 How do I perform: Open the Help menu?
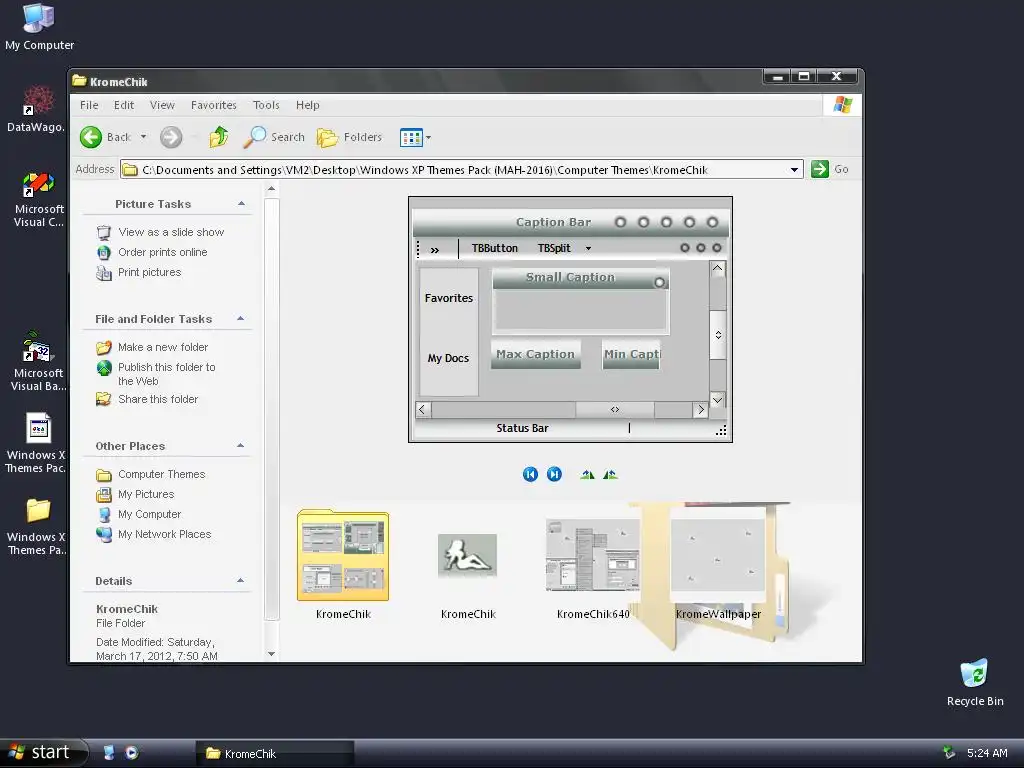click(x=307, y=105)
